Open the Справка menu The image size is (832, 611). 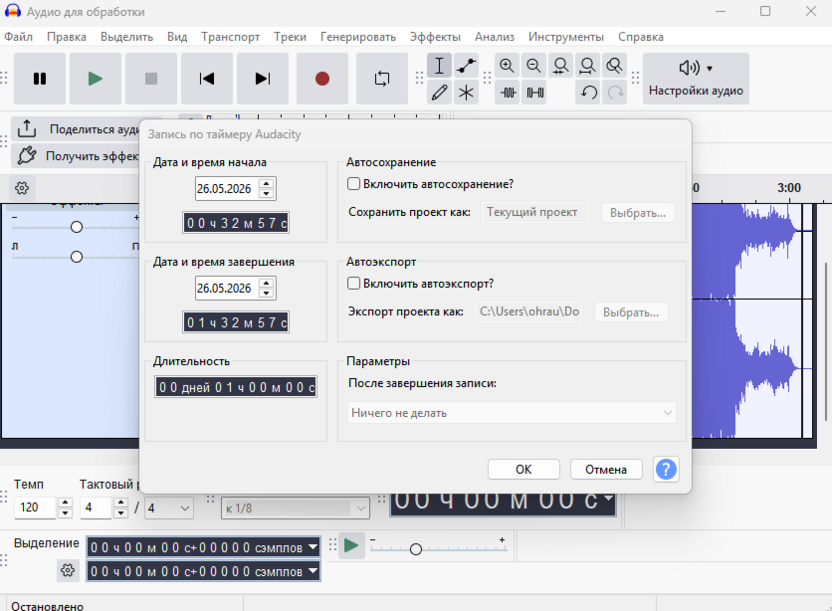pyautogui.click(x=640, y=37)
